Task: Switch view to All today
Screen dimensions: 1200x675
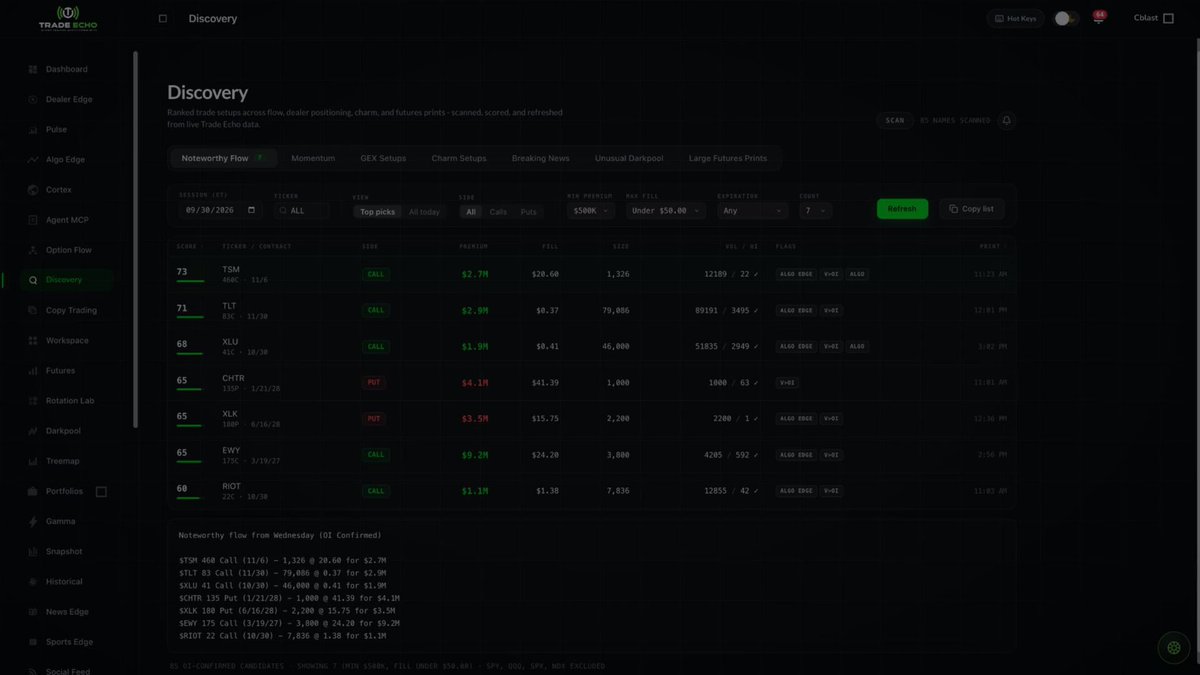Action: [423, 212]
